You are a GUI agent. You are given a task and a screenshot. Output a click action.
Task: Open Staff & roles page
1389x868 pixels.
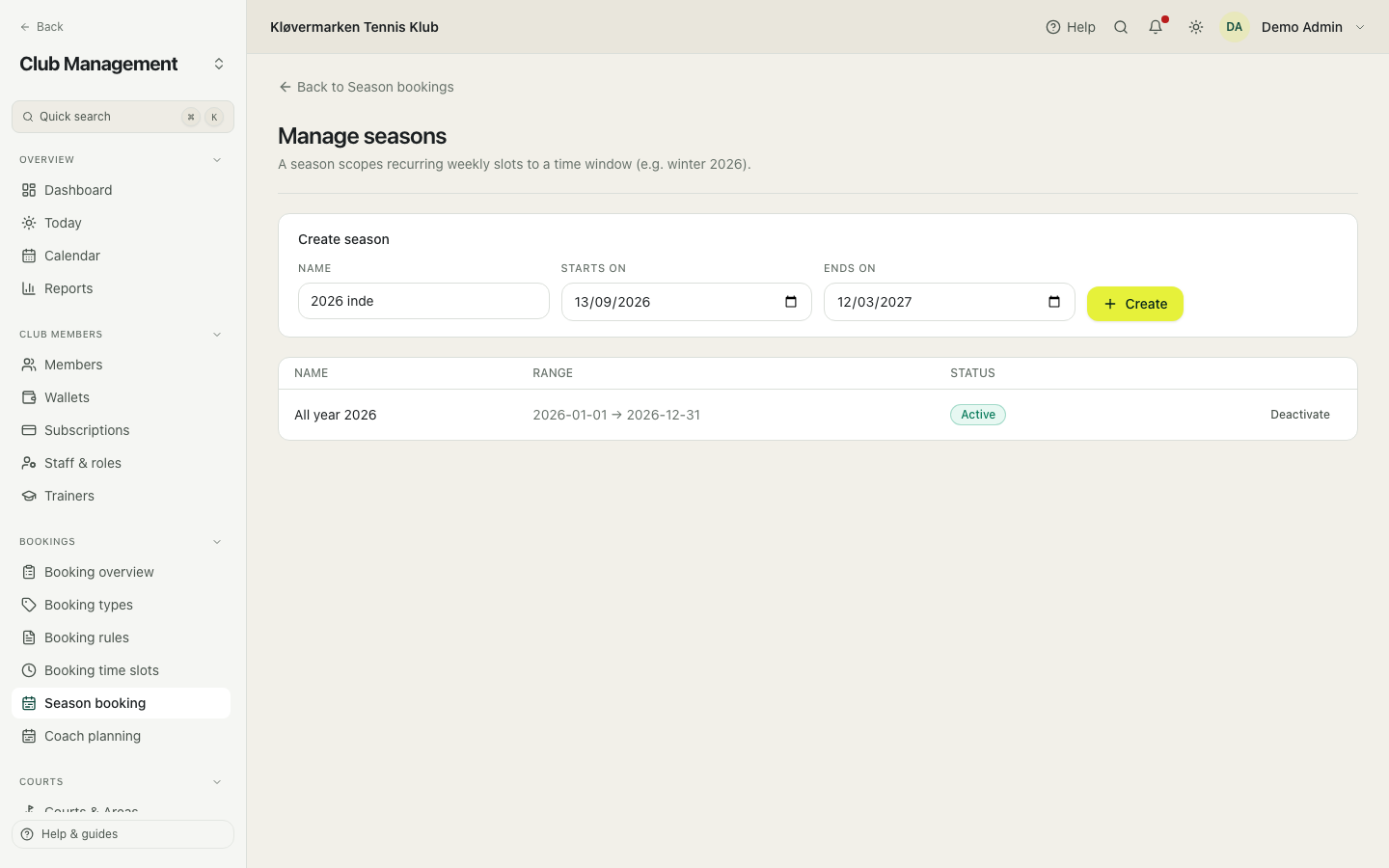(122, 463)
